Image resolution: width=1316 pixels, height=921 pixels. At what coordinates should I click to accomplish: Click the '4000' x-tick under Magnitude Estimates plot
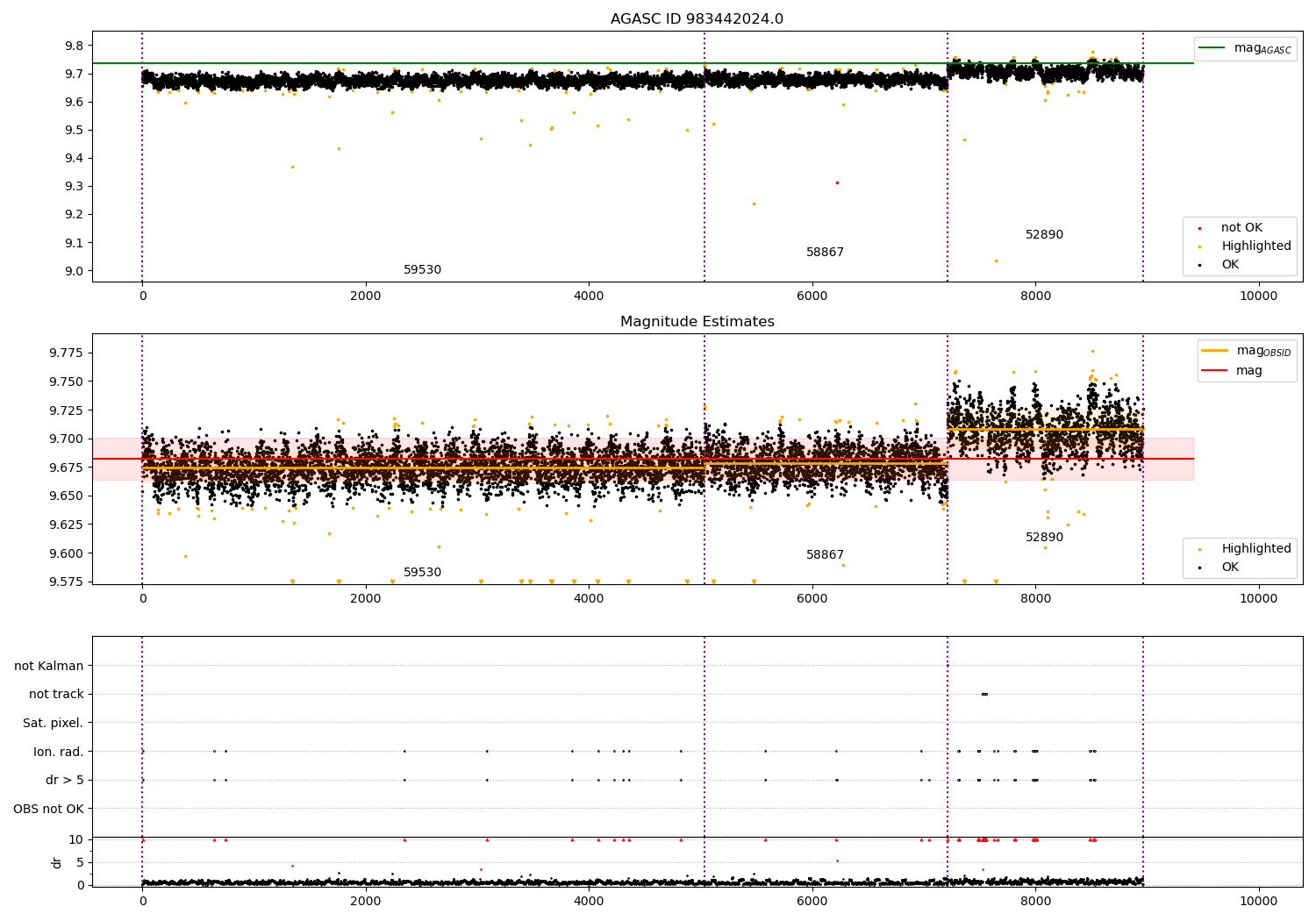pos(588,598)
